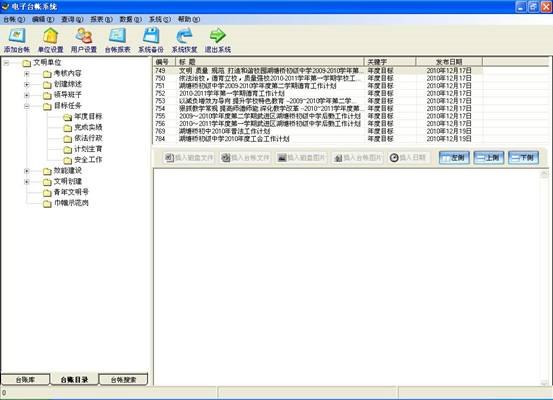The width and height of the screenshot is (553, 400).
Task: Open the 帮助 menu
Action: [x=189, y=19]
